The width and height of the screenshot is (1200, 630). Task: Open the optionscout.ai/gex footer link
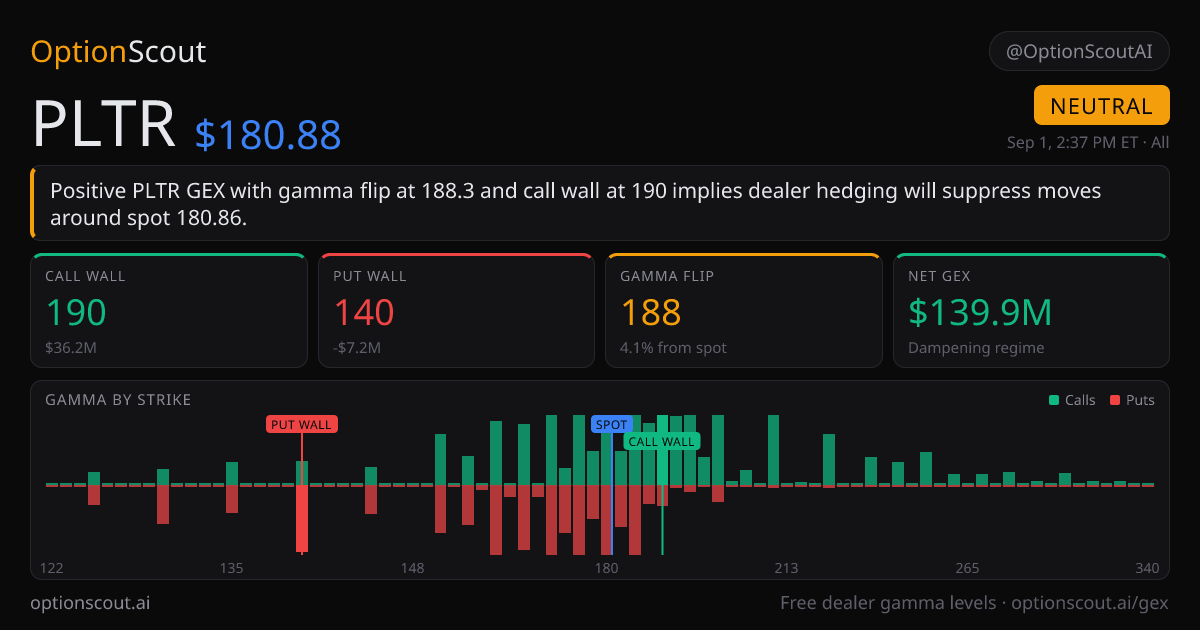[x=1090, y=603]
